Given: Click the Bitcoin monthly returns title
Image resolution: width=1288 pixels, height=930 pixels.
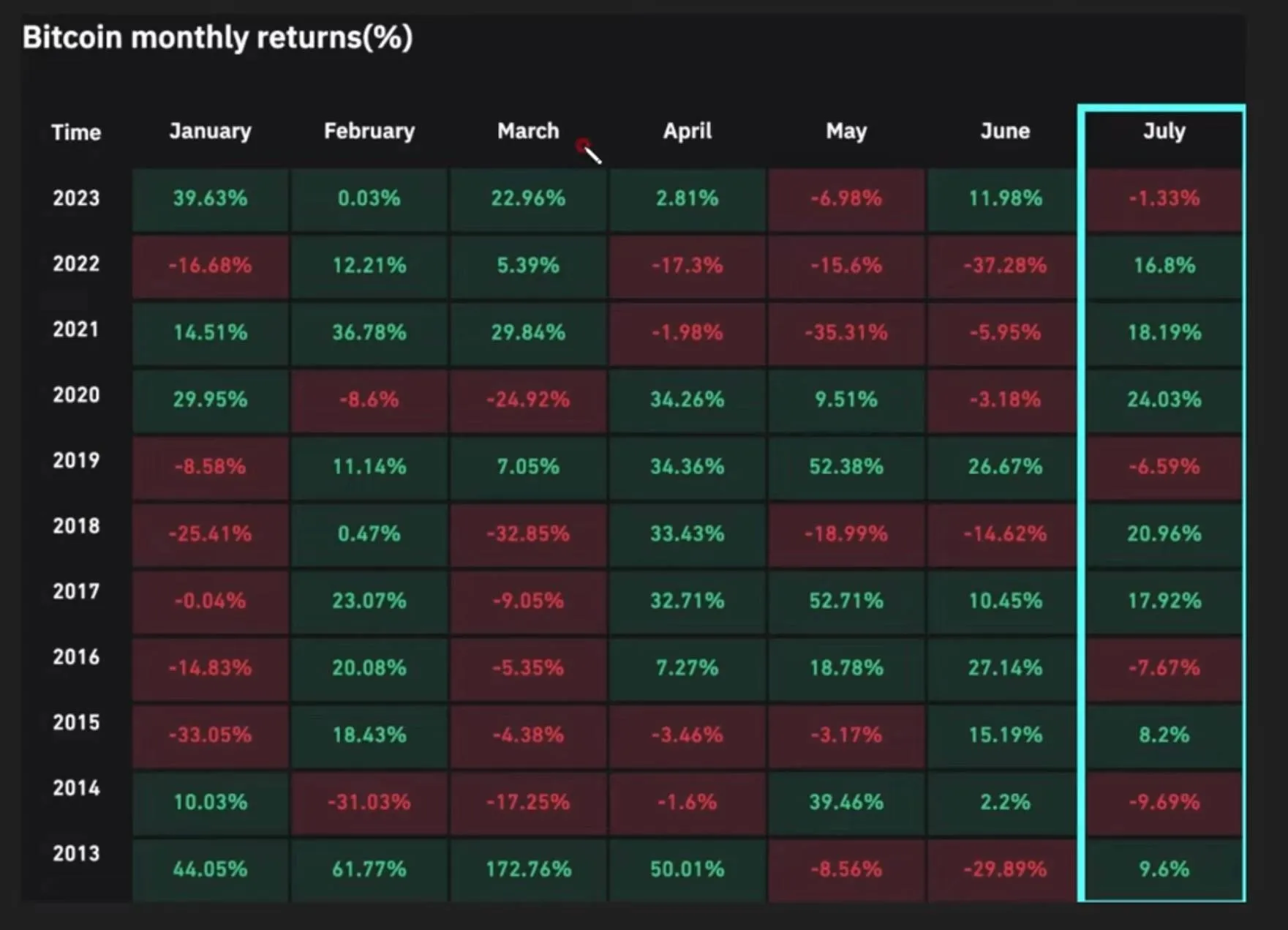Looking at the screenshot, I should coord(217,37).
